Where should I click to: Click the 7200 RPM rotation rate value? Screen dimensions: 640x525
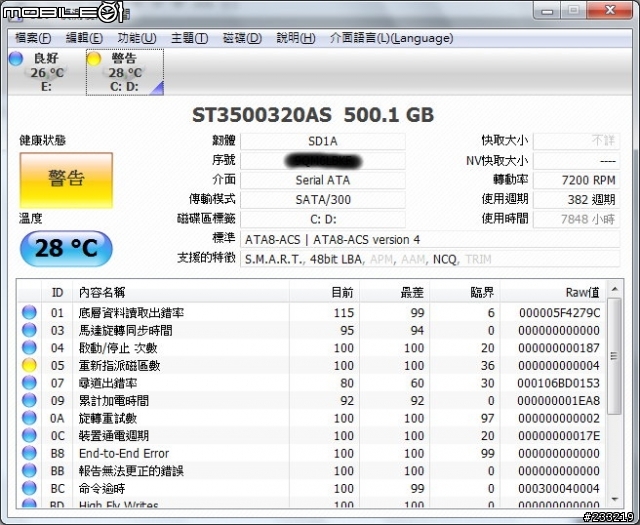point(576,180)
